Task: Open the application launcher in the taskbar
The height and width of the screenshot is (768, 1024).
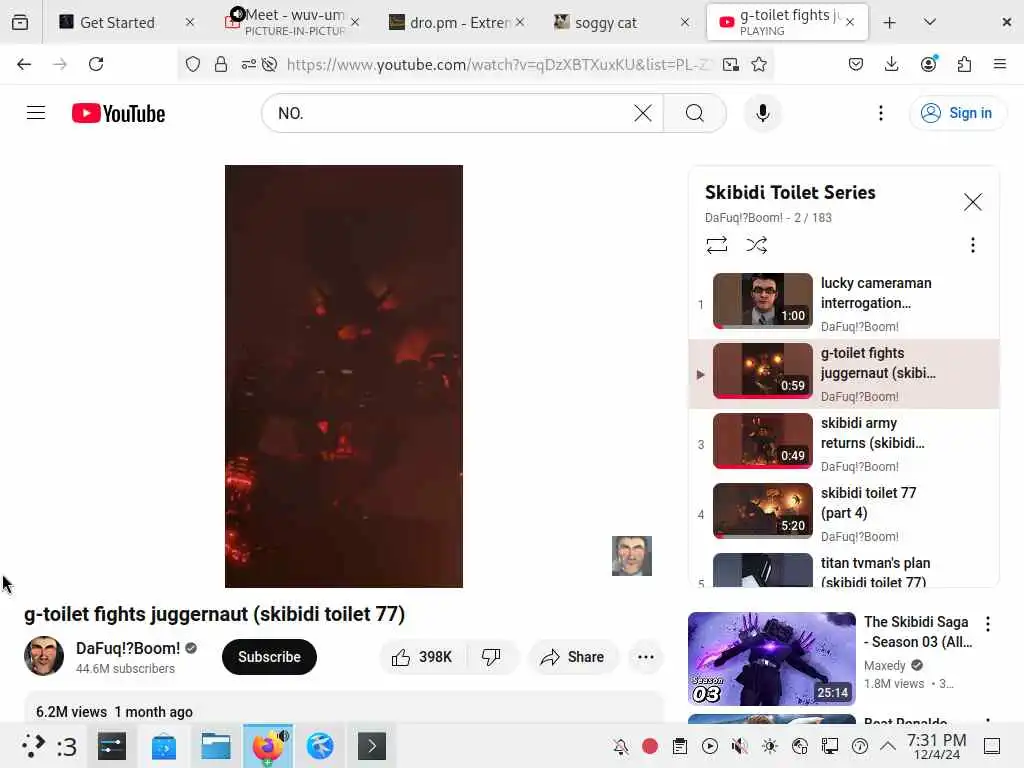Action: click(33, 746)
